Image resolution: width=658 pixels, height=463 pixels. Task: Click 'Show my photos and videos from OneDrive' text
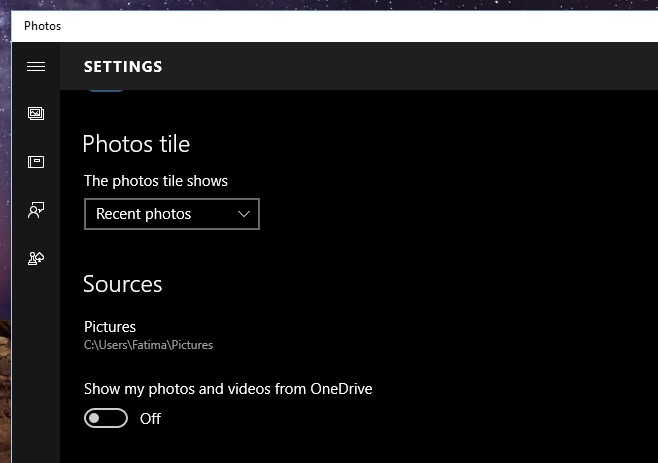coord(228,389)
